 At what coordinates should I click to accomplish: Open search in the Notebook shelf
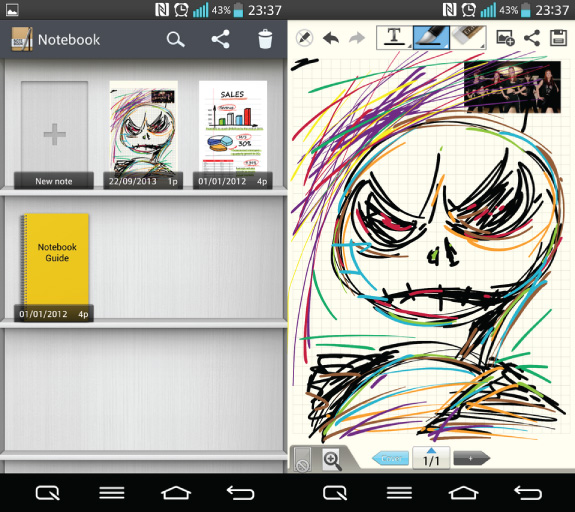[176, 39]
